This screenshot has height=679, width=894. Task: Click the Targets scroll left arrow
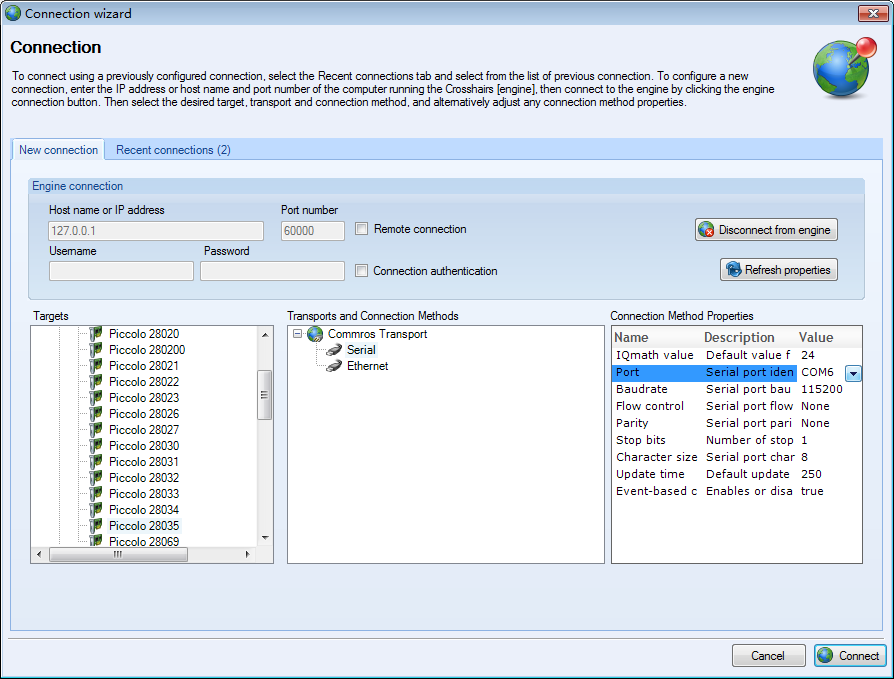tap(39, 554)
